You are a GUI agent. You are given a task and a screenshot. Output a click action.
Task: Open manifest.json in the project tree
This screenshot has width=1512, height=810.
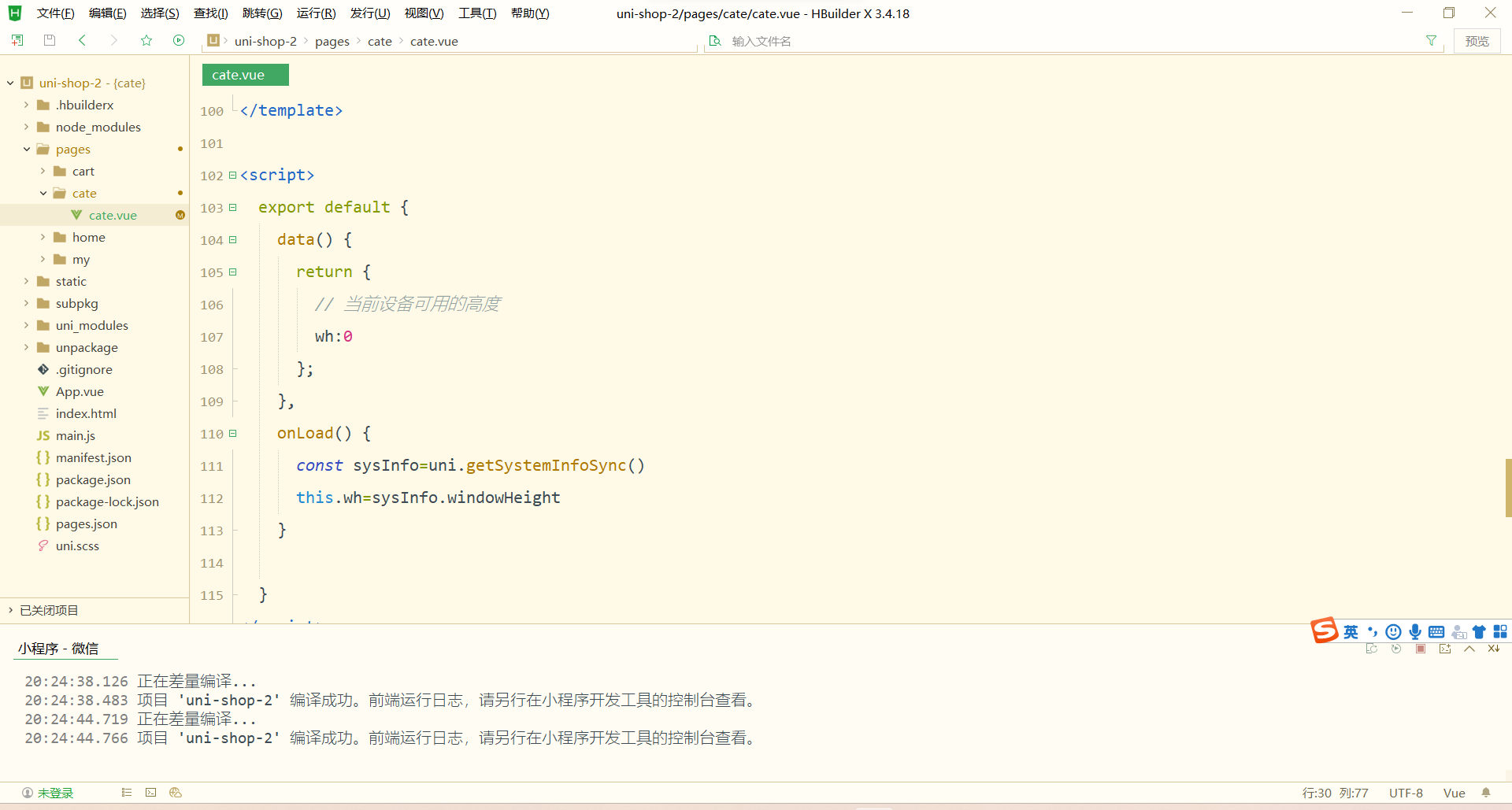pos(94,457)
